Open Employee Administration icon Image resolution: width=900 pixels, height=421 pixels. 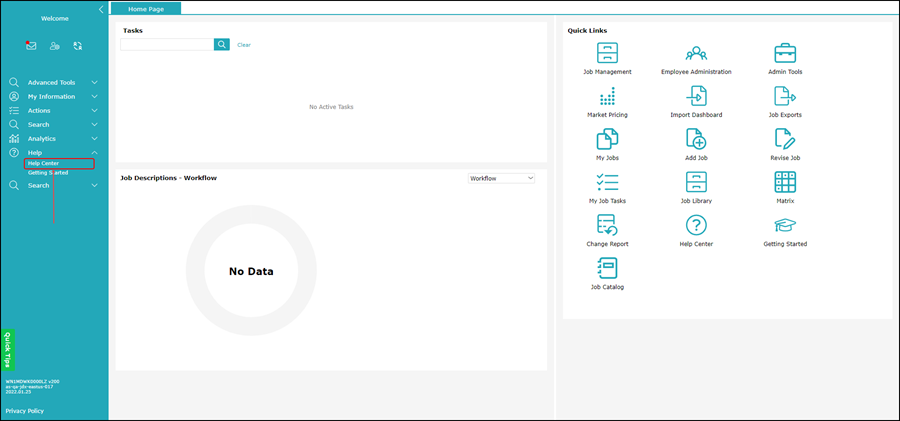[696, 54]
